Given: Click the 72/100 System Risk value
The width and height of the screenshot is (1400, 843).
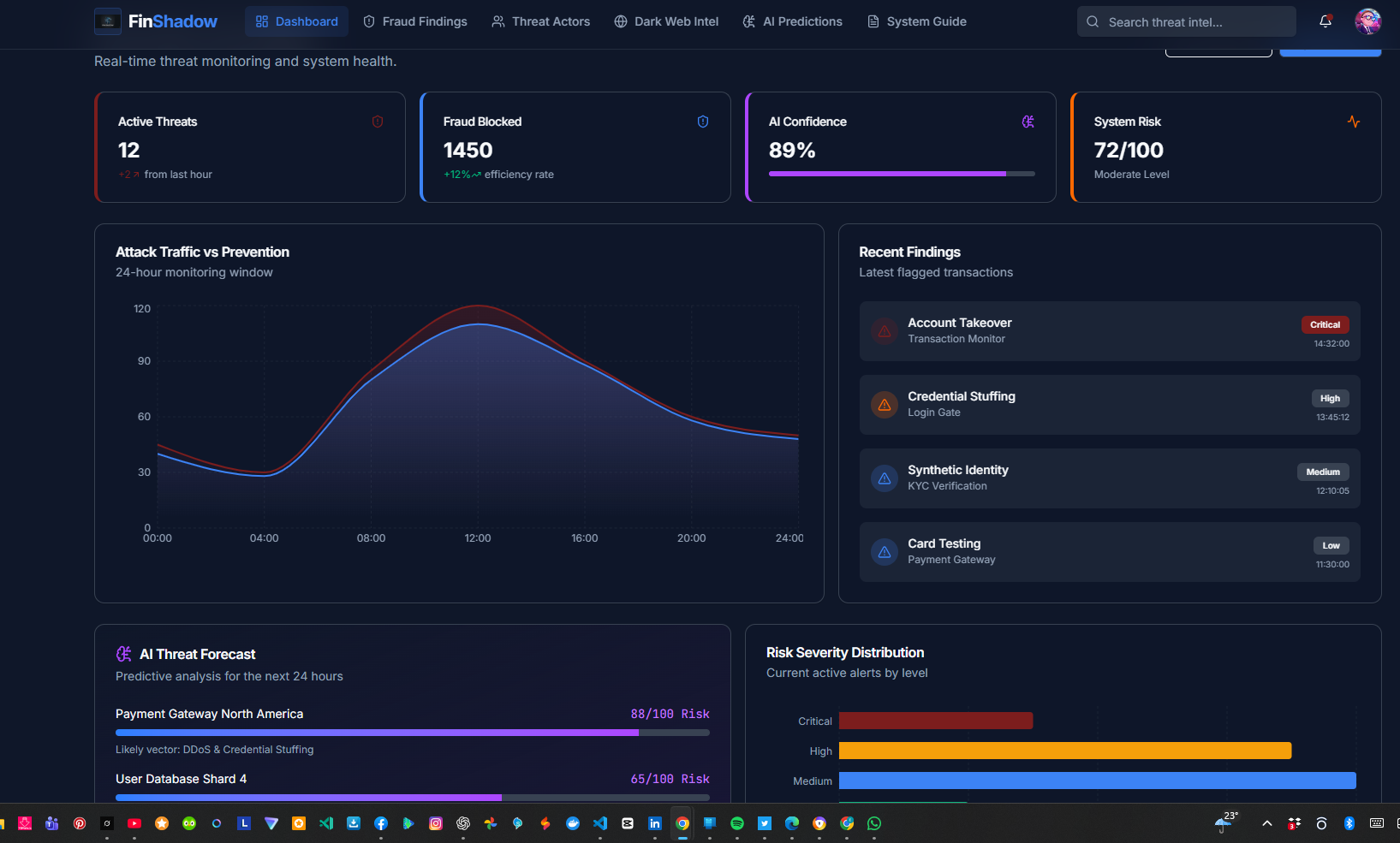Looking at the screenshot, I should (x=1129, y=150).
